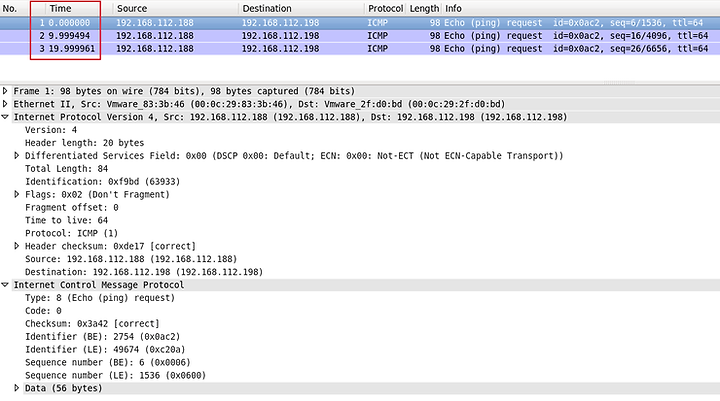Select the Sequence number (BE): 6 field
Viewport: 720px width, 401px height.
tap(108, 362)
